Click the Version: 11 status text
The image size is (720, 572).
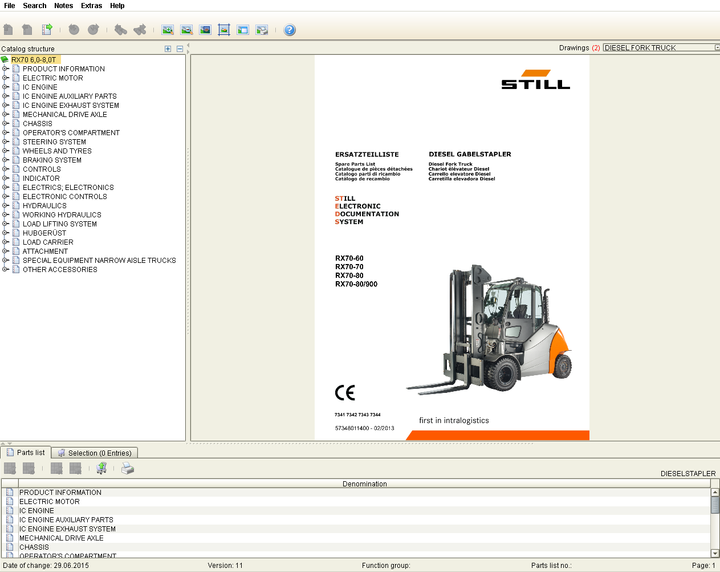[x=225, y=565]
